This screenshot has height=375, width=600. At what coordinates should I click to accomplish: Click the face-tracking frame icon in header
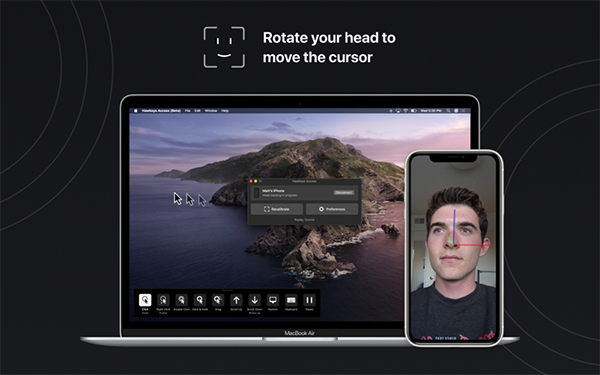click(224, 47)
